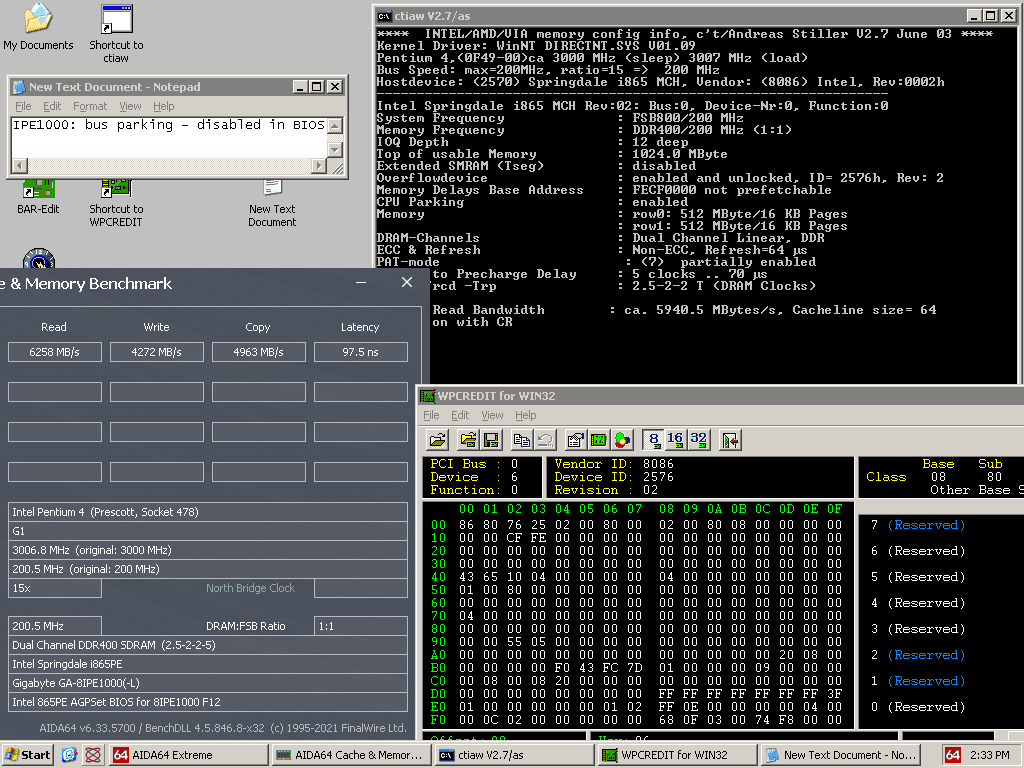The height and width of the screenshot is (768, 1024).
Task: Open the Format menu in Notepad
Action: (90, 106)
